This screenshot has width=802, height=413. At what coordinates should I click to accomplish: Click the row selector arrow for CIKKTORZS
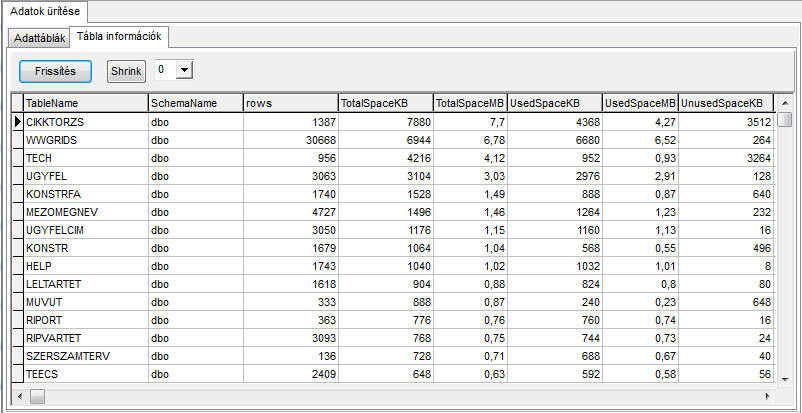18,122
